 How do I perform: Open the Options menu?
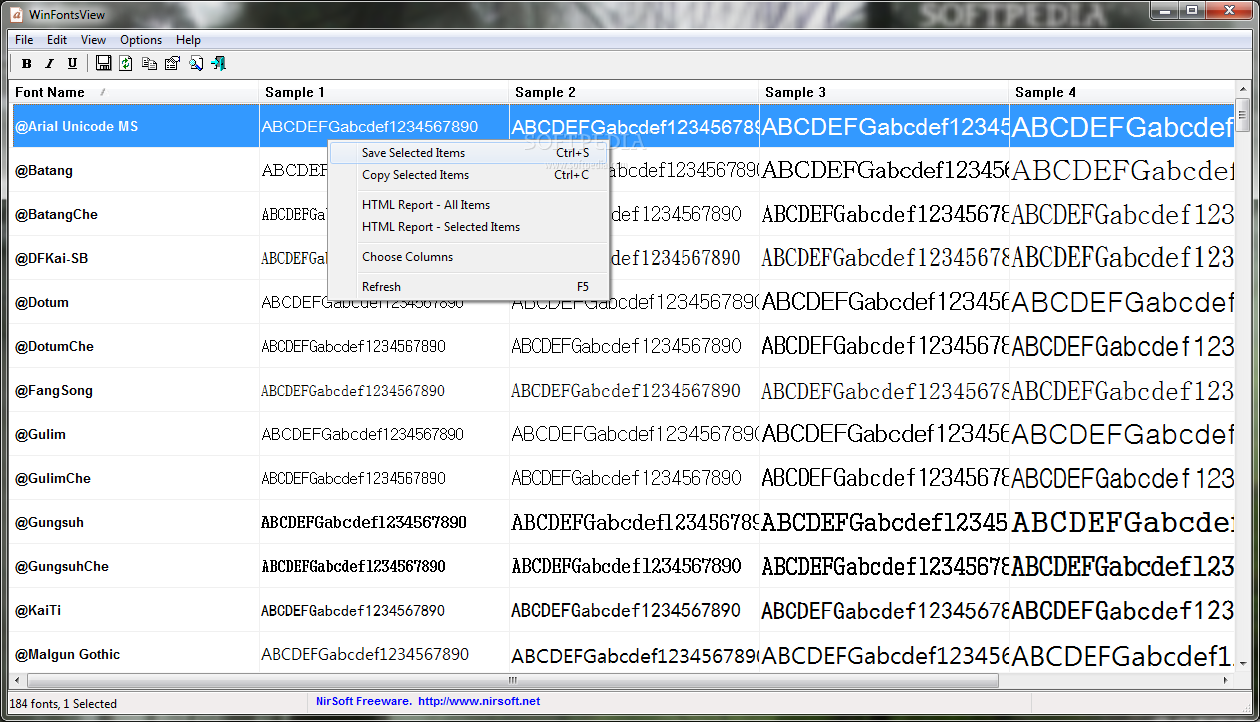[x=141, y=40]
